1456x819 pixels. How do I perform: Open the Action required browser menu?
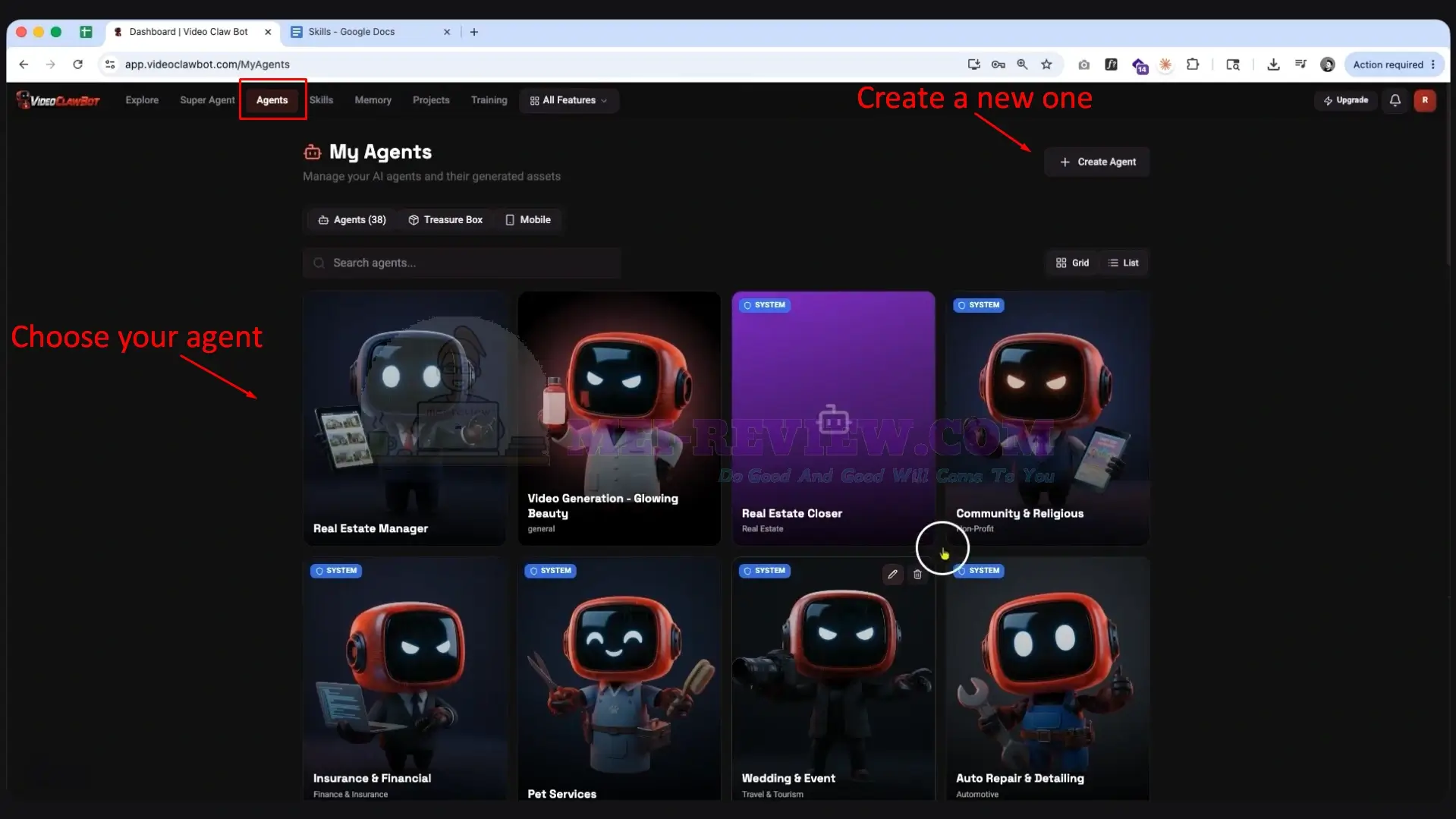click(1395, 65)
